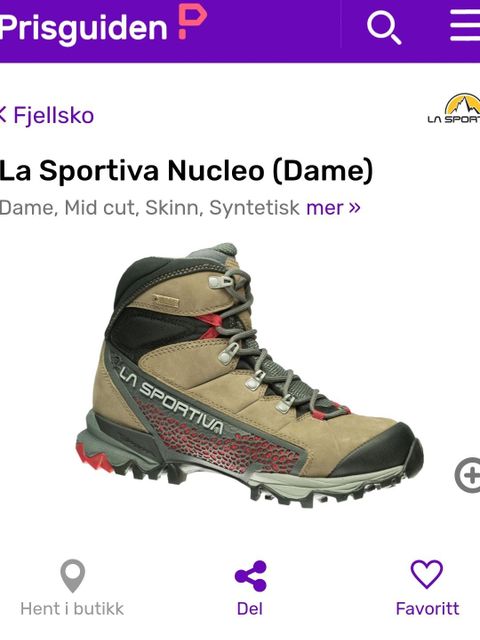Go back to Fjellsko category
This screenshot has width=480, height=640.
pyautogui.click(x=53, y=115)
